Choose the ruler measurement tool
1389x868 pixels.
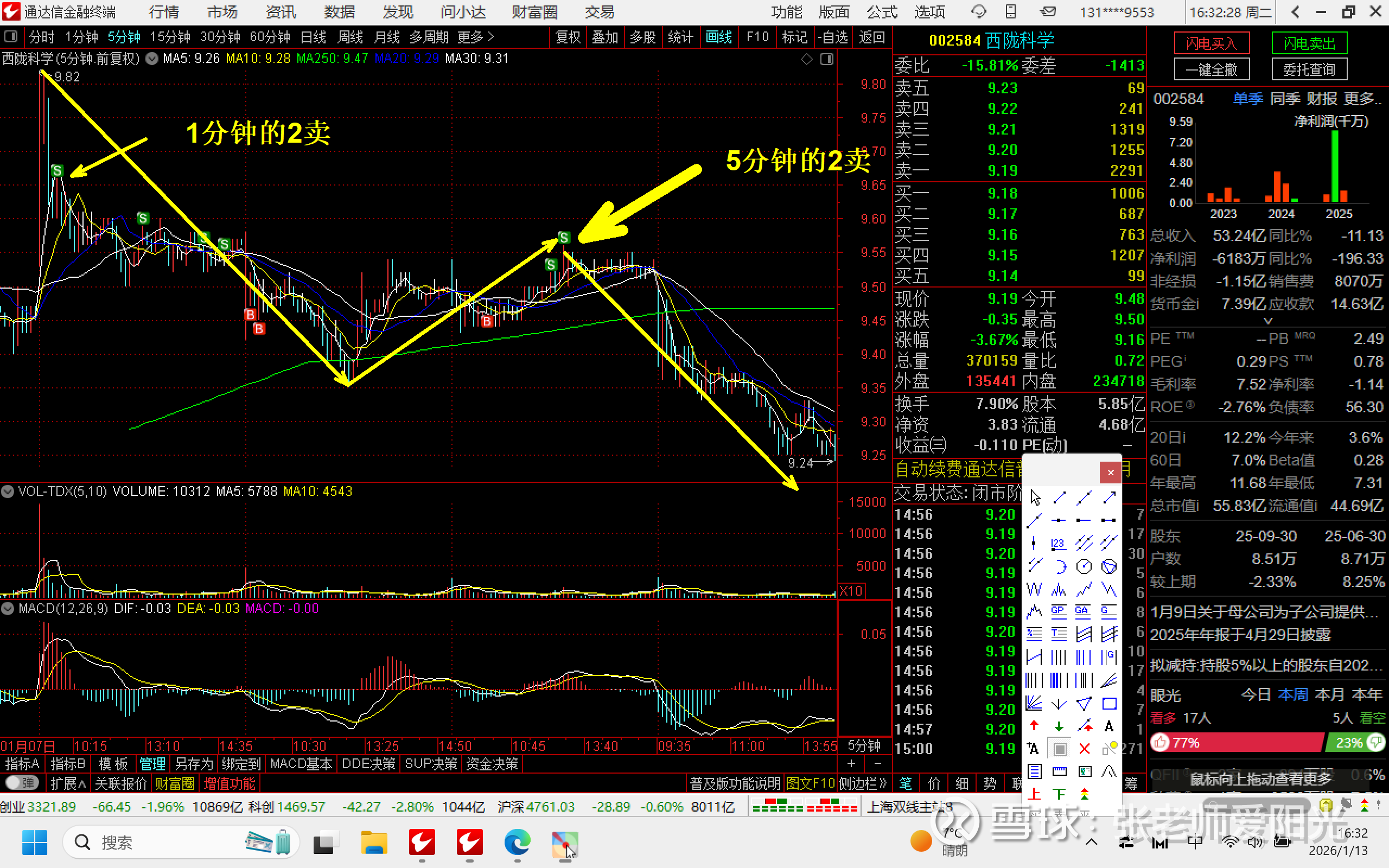tap(1059, 771)
